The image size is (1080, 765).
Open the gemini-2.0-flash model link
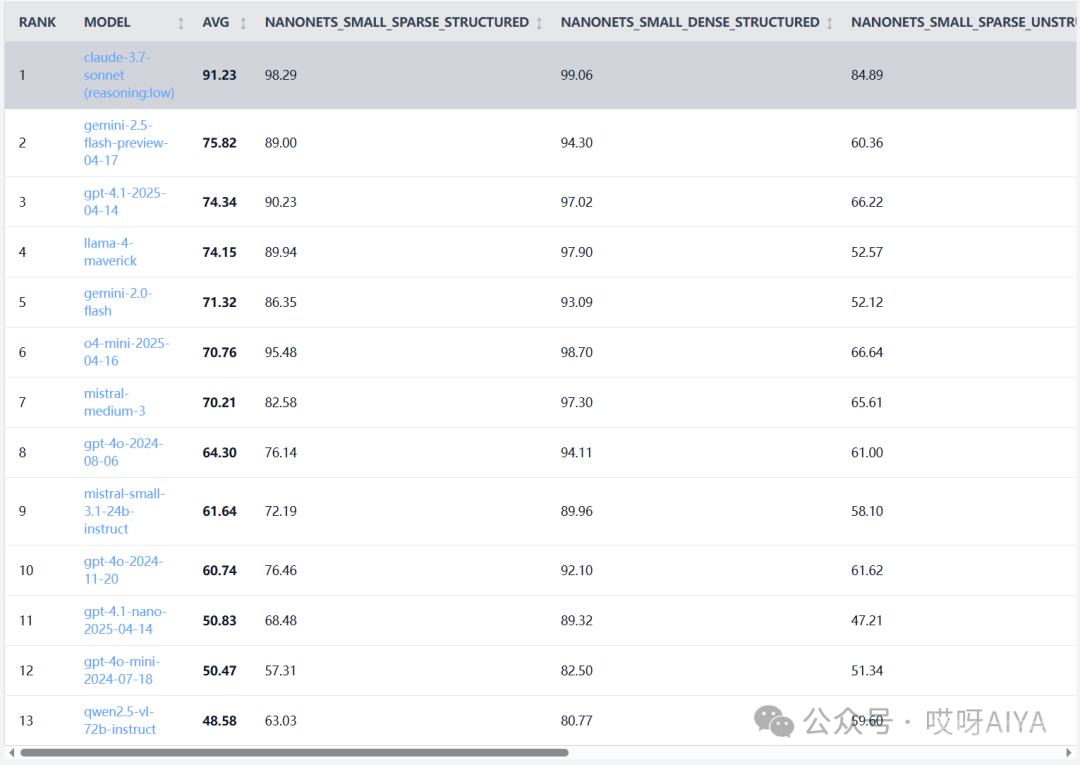pos(118,302)
